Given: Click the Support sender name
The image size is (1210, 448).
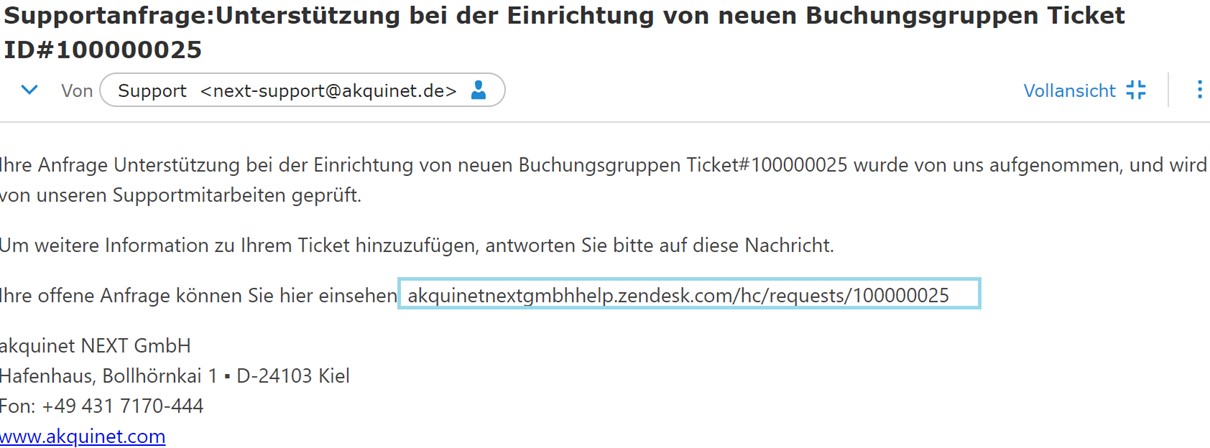Looking at the screenshot, I should 152,91.
